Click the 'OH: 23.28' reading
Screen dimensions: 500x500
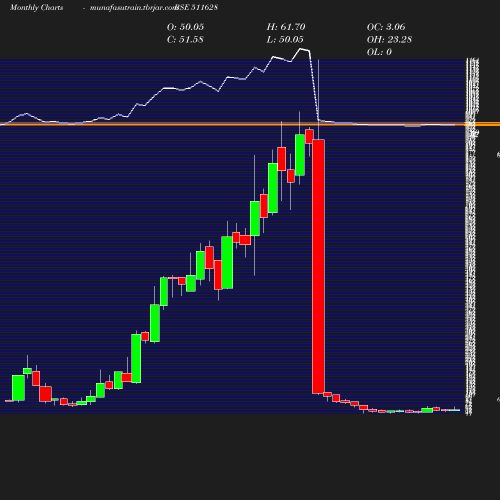pyautogui.click(x=389, y=40)
